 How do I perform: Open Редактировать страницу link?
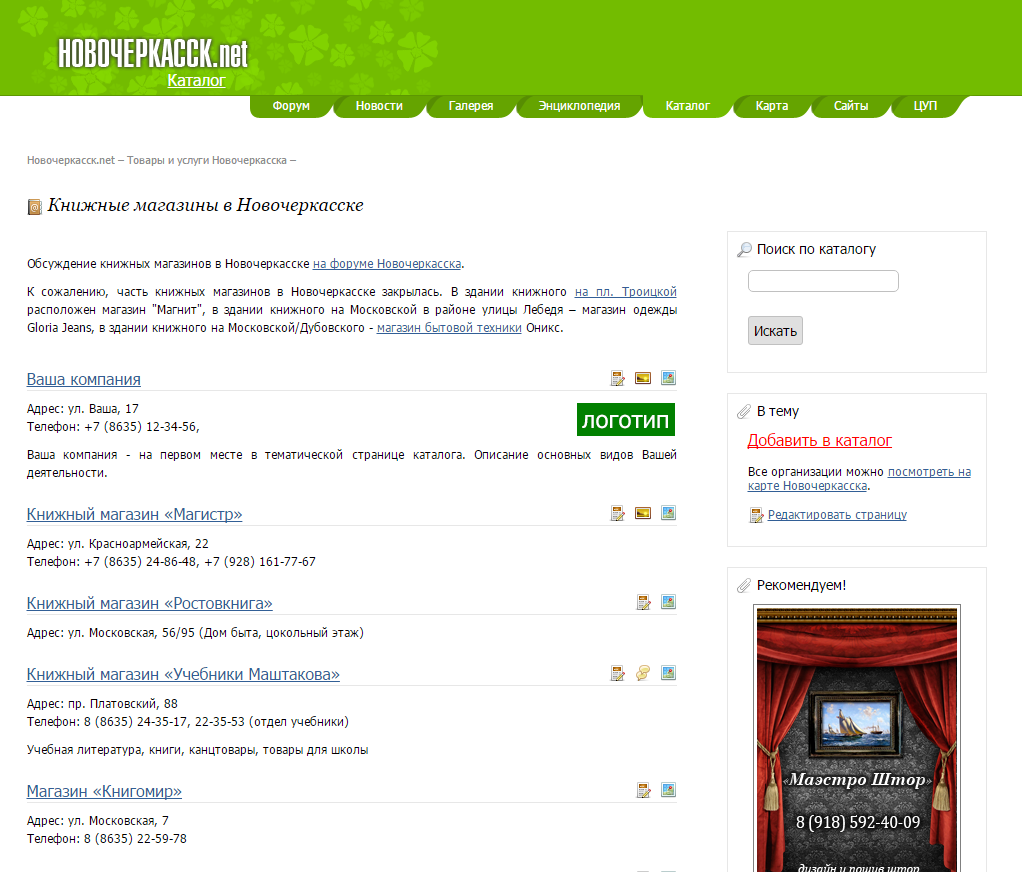click(837, 515)
